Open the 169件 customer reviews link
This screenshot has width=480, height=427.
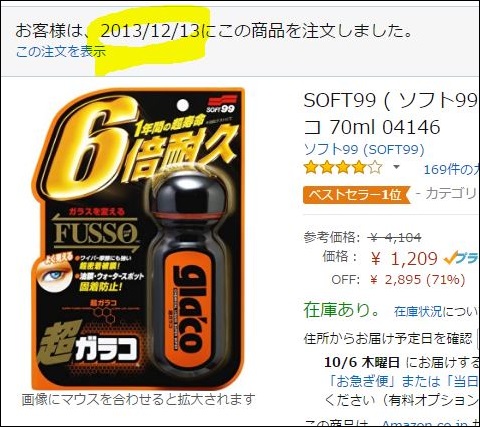(x=451, y=170)
